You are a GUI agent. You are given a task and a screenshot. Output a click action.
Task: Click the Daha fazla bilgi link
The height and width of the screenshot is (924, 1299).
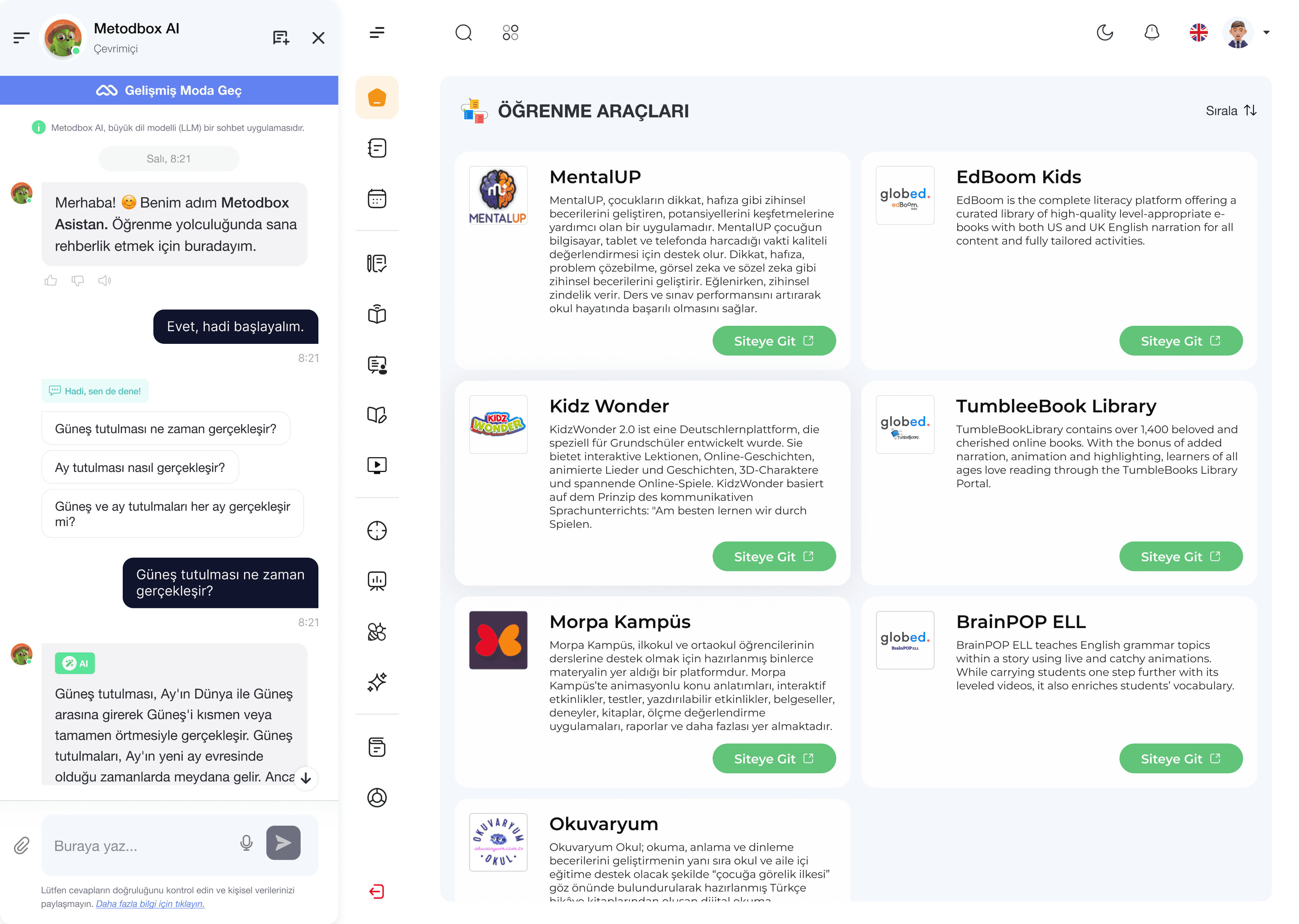(150, 903)
